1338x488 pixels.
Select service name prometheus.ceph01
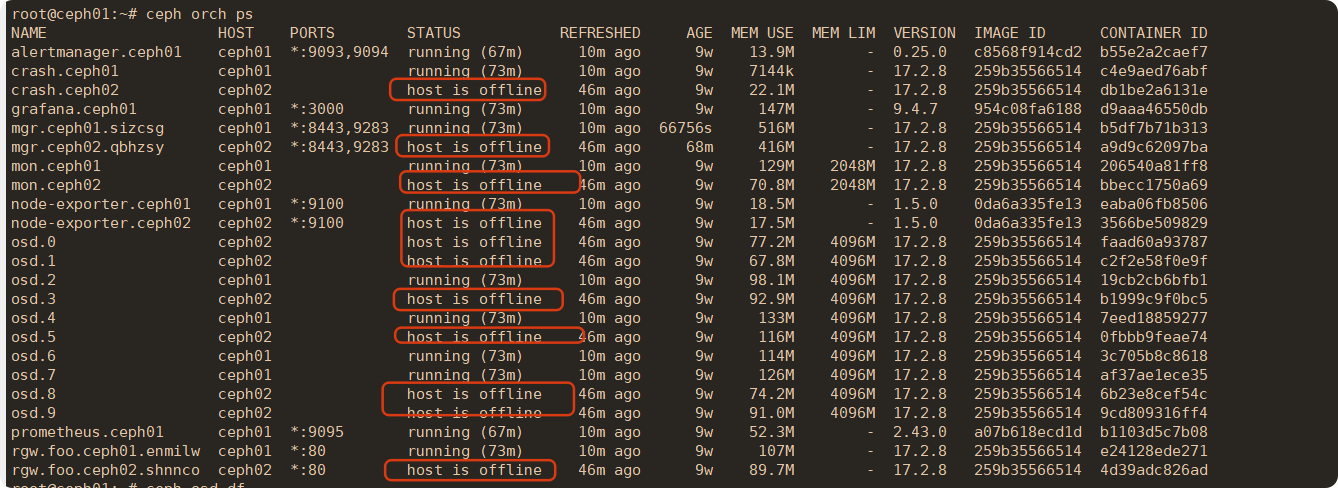(87, 432)
